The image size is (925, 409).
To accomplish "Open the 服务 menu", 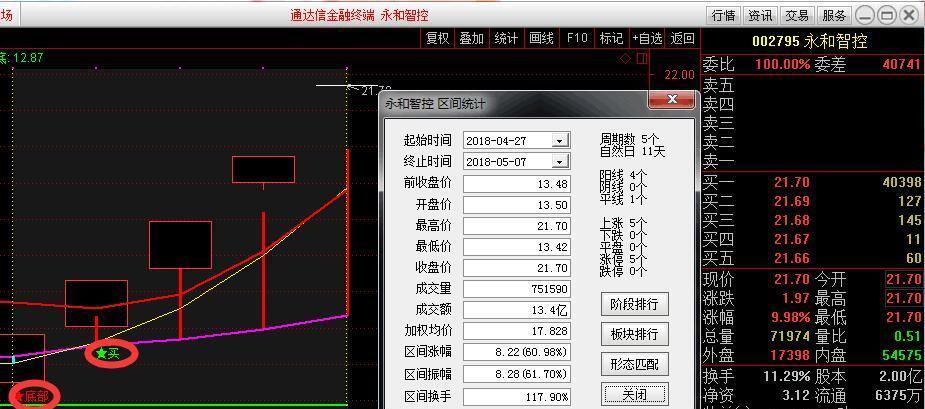I will click(833, 15).
